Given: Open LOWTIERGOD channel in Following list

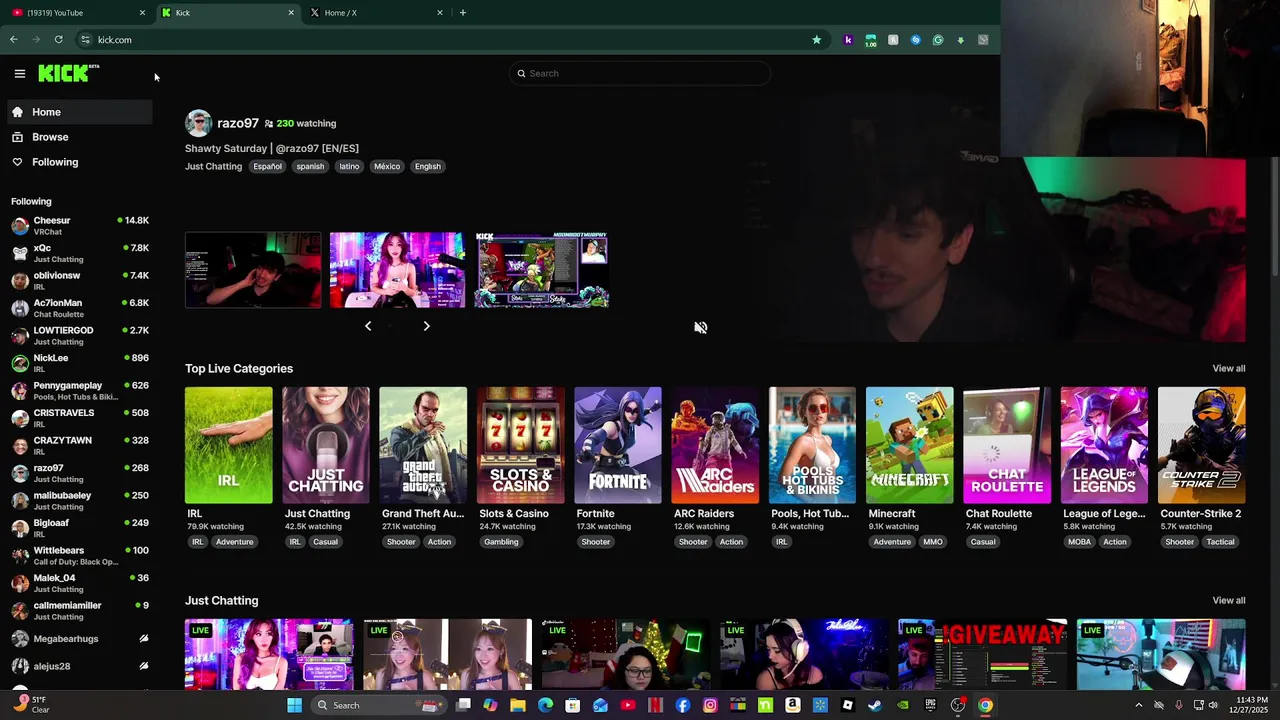Looking at the screenshot, I should (80, 336).
